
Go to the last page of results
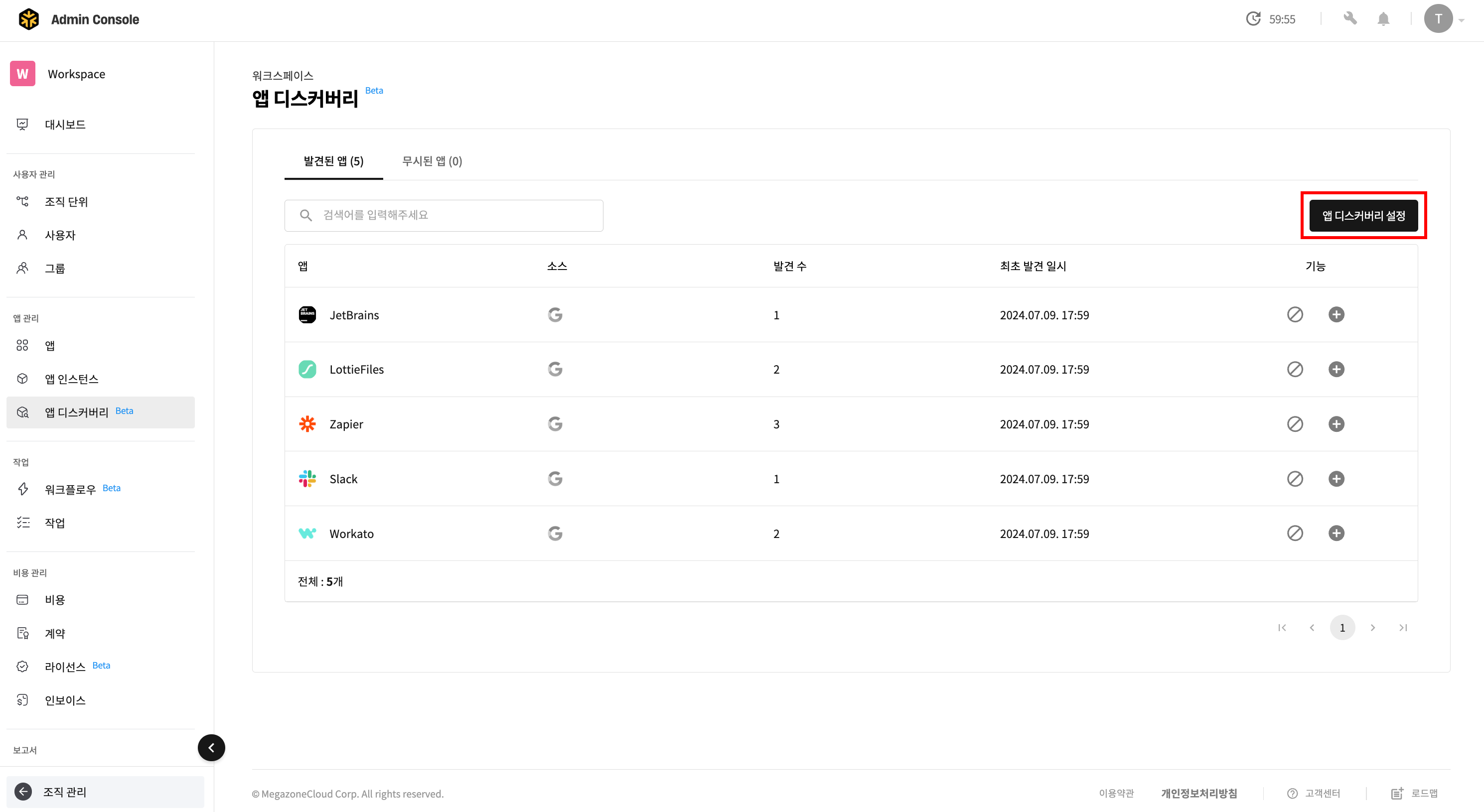[1403, 628]
